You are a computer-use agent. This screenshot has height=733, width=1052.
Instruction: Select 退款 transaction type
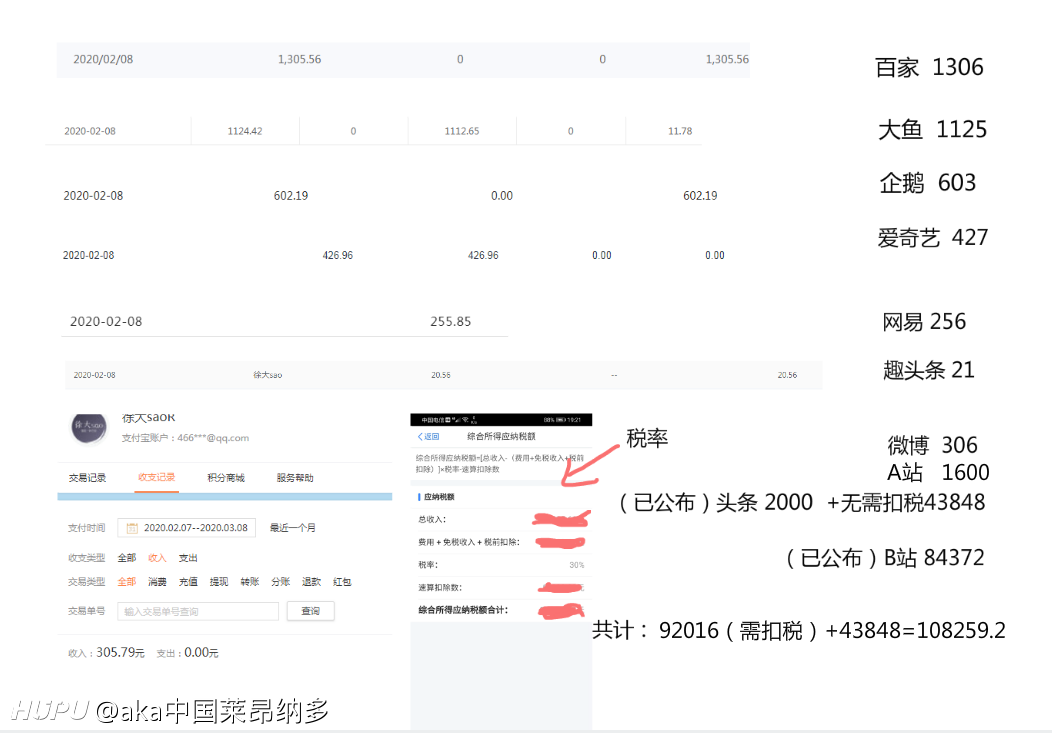tap(311, 581)
